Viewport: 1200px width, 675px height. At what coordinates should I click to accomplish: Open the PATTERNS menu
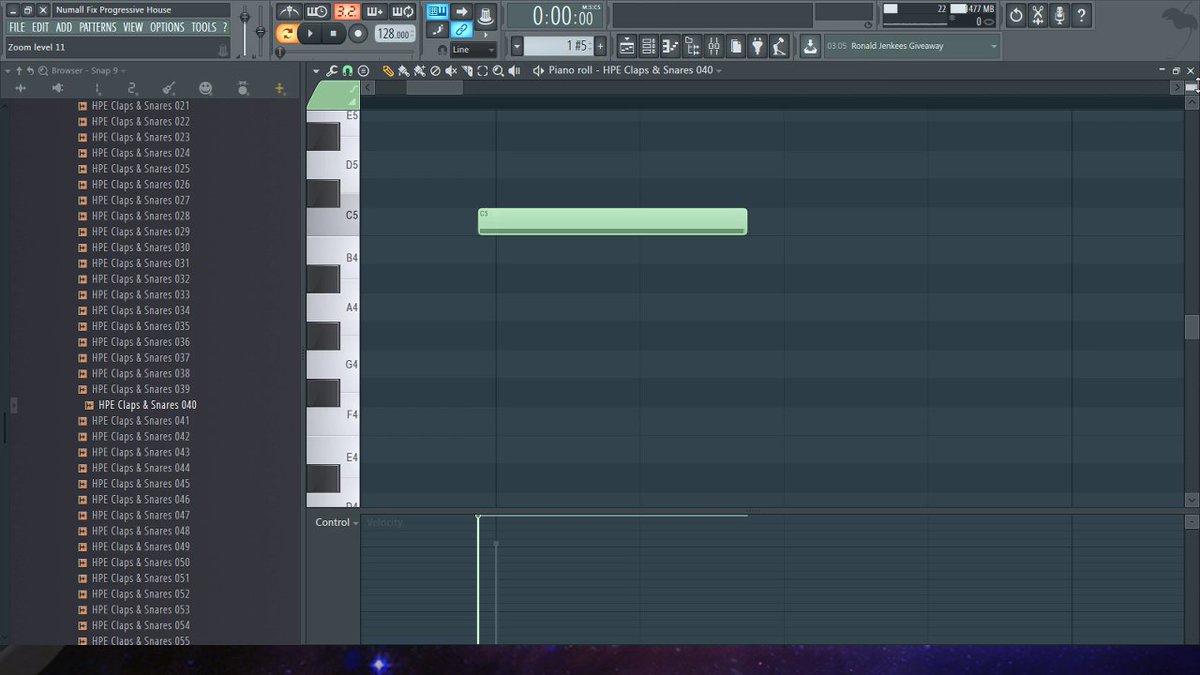pyautogui.click(x=98, y=27)
